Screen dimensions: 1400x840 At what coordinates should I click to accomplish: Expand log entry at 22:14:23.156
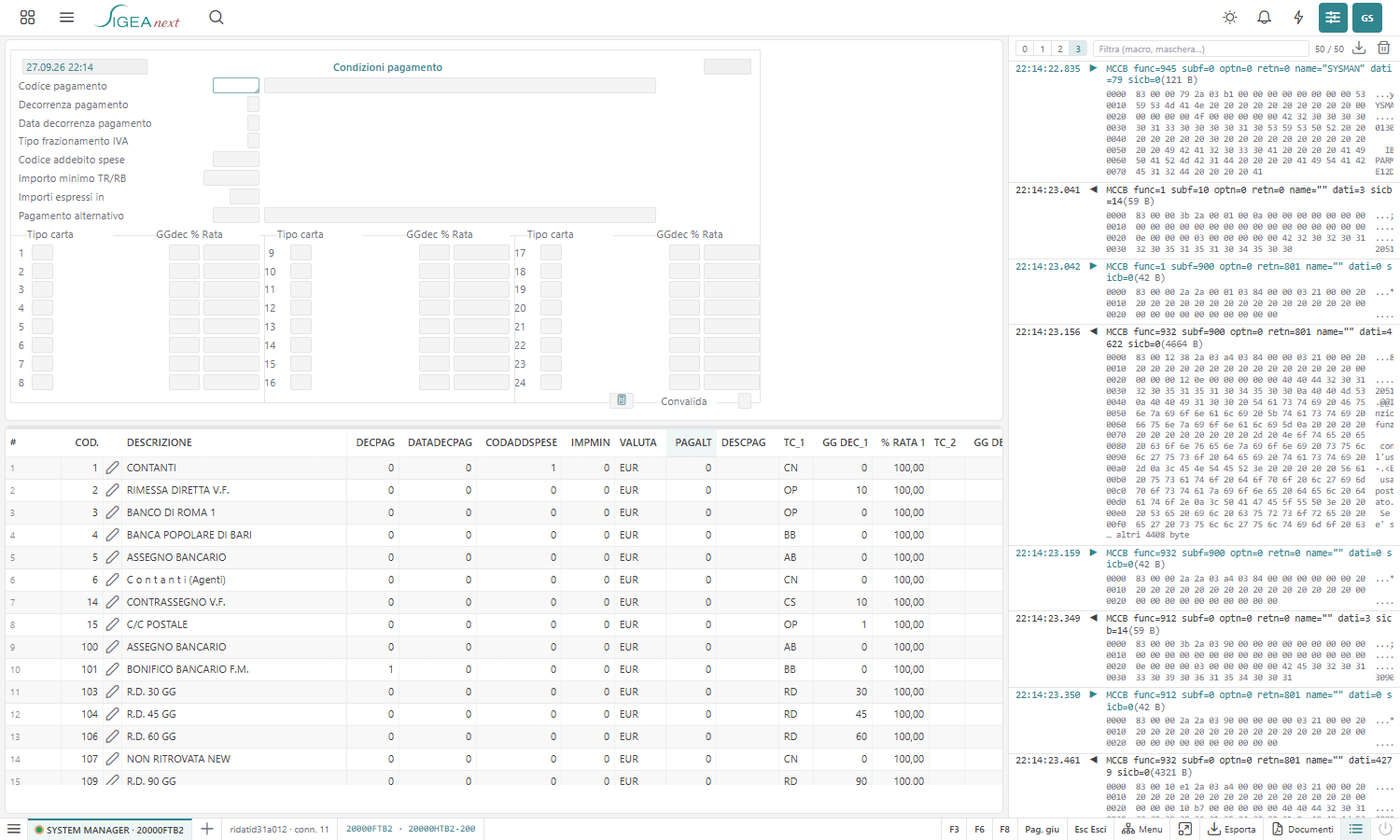tap(1093, 331)
